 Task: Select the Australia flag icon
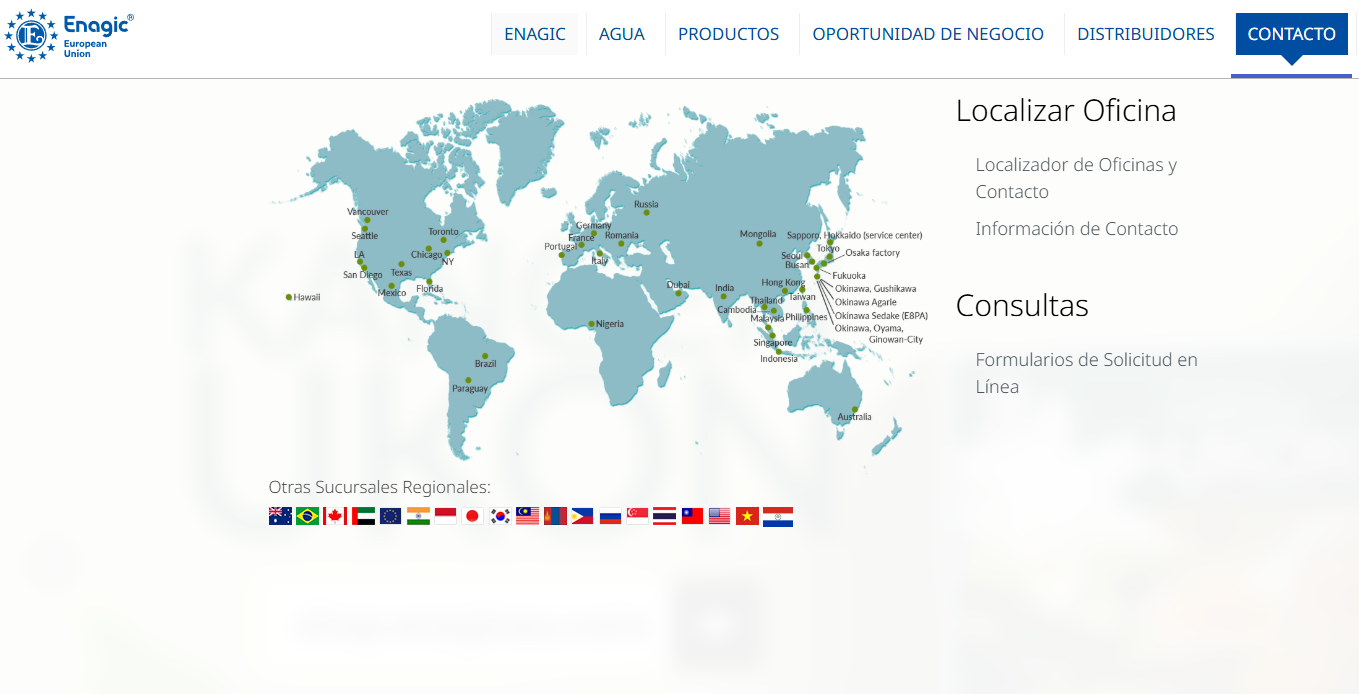[280, 516]
